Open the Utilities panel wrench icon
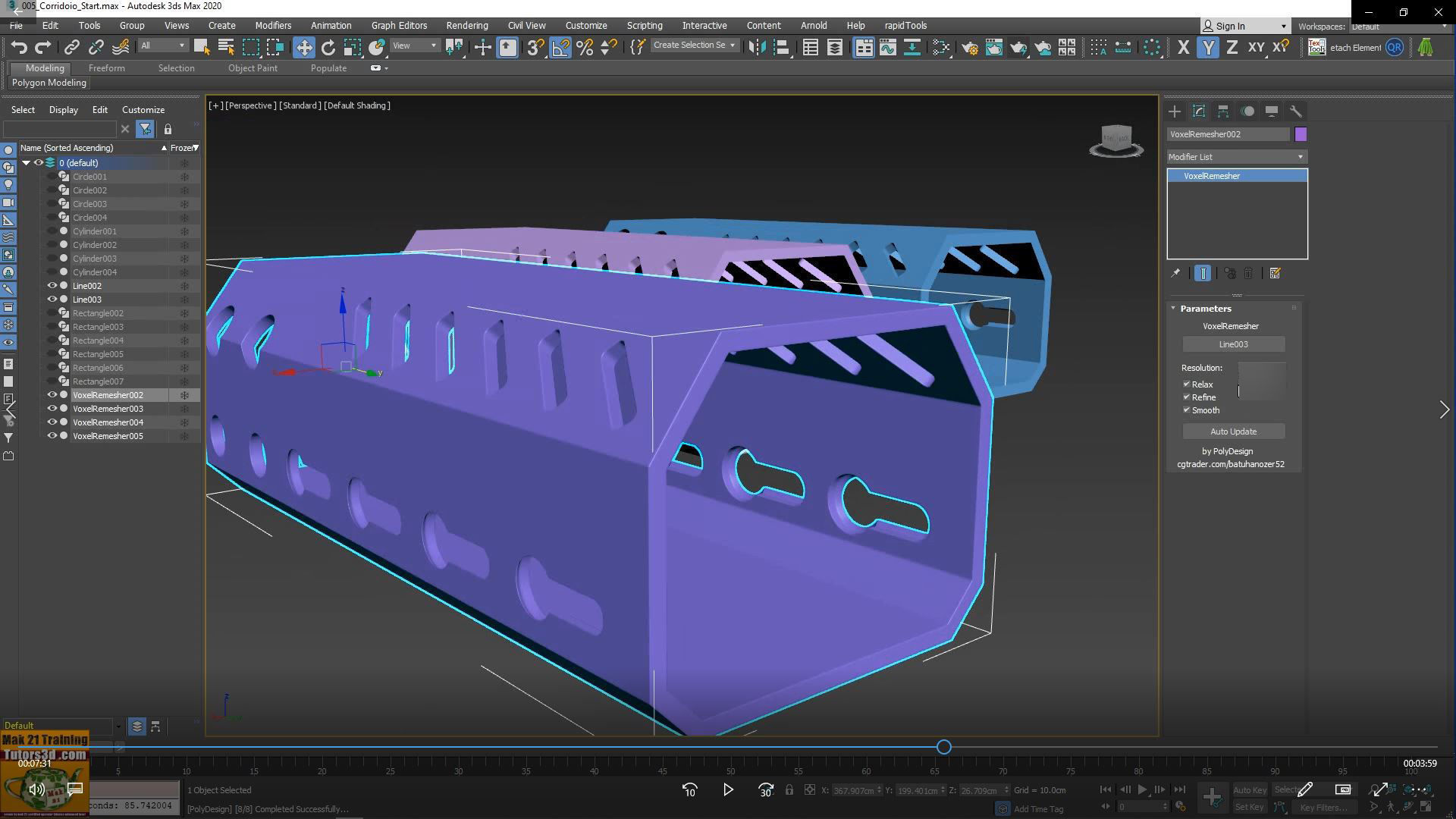 pos(1296,111)
